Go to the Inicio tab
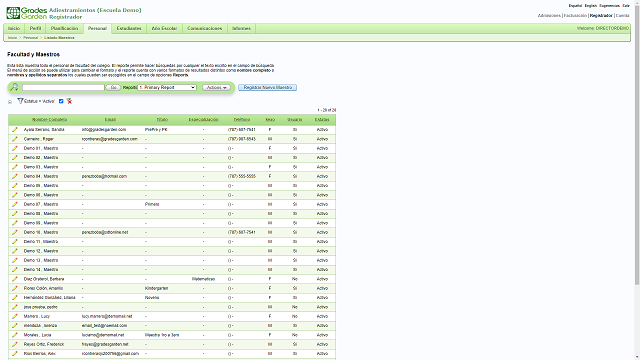The image size is (640, 360). (14, 28)
